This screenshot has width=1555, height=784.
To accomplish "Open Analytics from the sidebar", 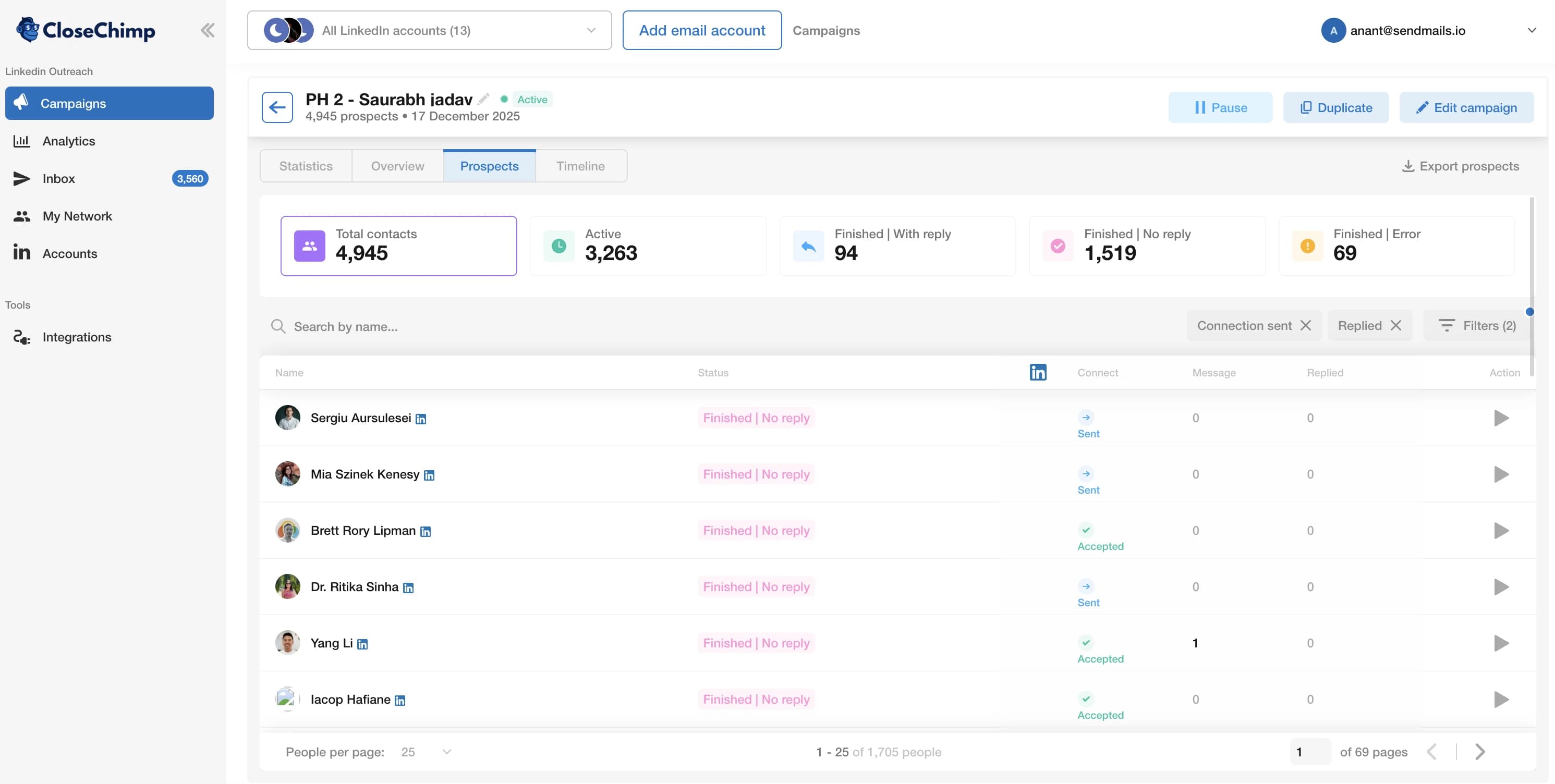I will pyautogui.click(x=69, y=141).
